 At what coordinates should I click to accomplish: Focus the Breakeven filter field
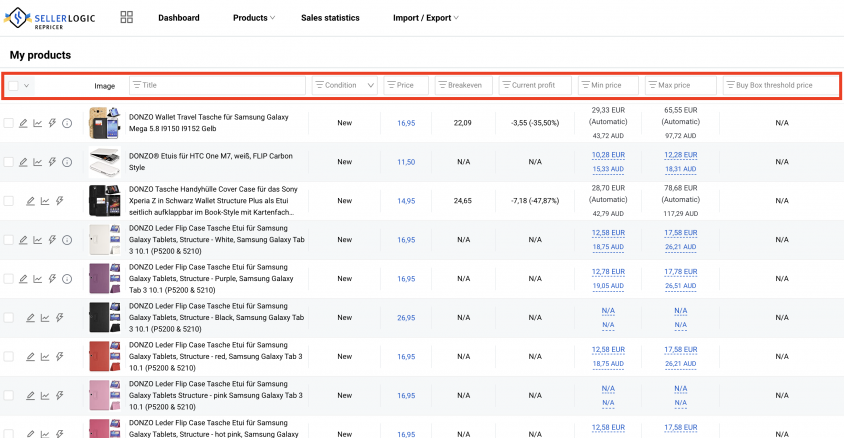click(463, 85)
